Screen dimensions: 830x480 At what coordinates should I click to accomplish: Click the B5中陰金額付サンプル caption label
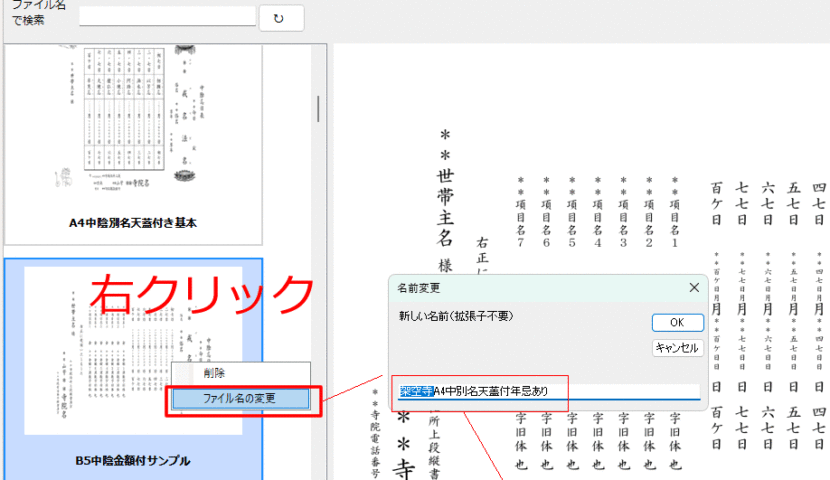coord(133,460)
